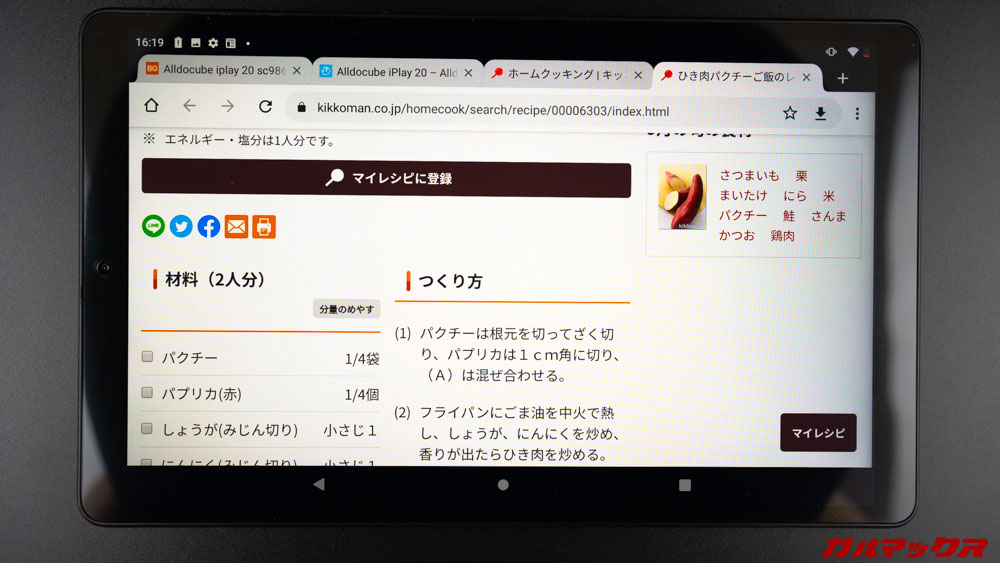This screenshot has width=1000, height=563.
Task: Share the recipe on Twitter
Action: click(181, 226)
